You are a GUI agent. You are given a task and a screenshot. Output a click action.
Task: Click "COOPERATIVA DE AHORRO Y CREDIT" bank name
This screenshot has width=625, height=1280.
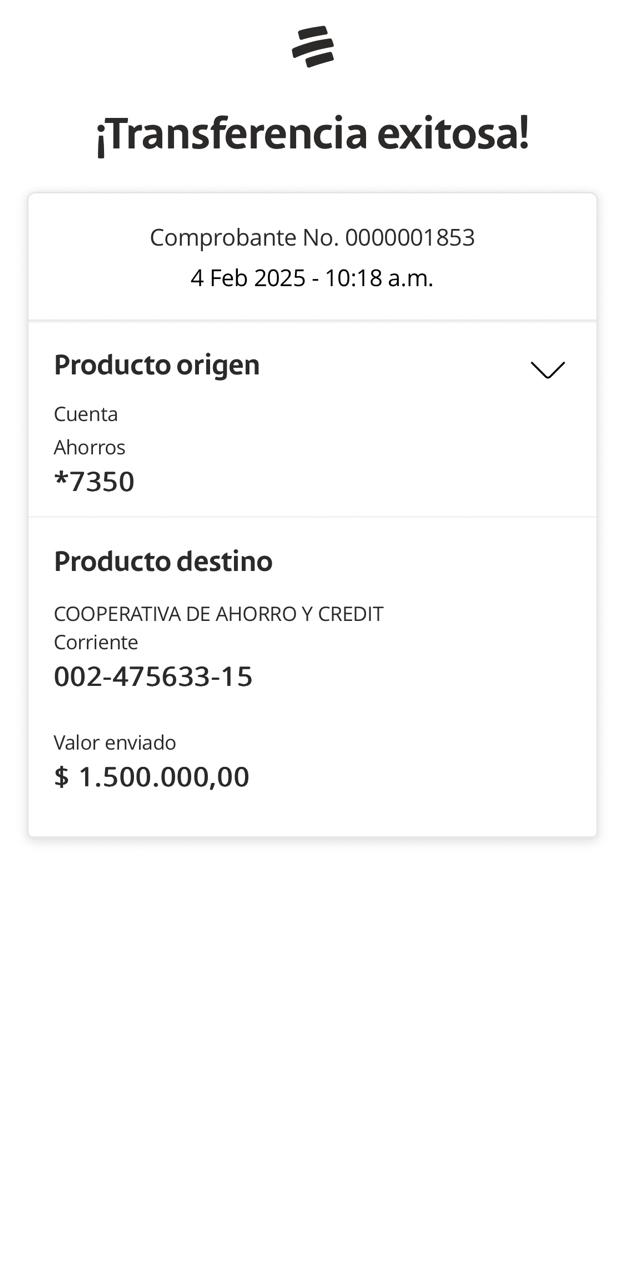click(x=218, y=614)
